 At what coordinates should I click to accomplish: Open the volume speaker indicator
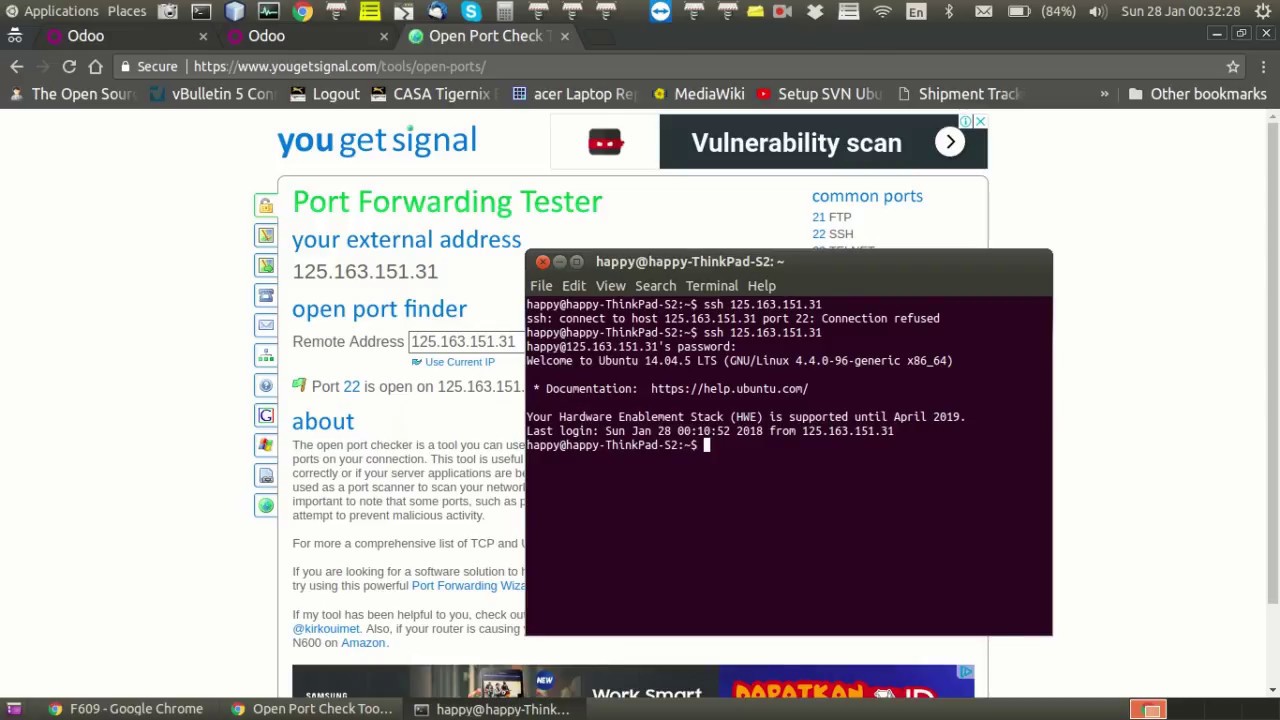click(x=1097, y=11)
